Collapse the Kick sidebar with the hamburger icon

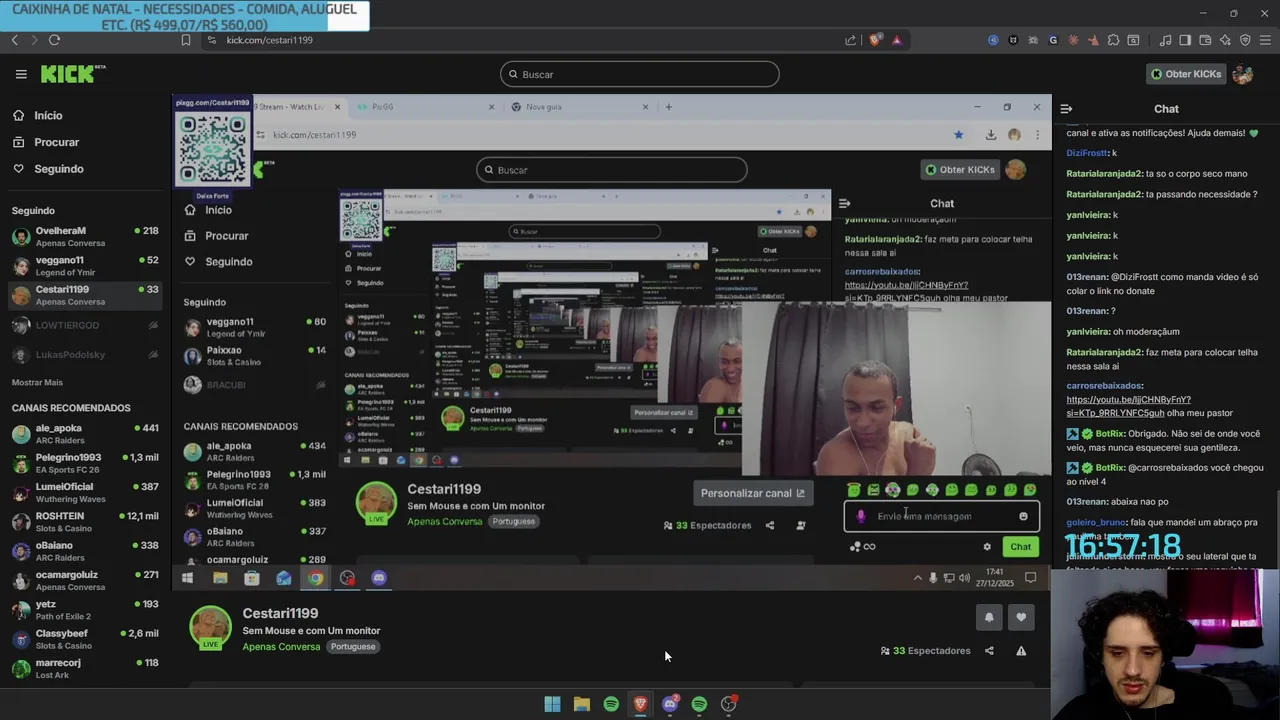(21, 74)
